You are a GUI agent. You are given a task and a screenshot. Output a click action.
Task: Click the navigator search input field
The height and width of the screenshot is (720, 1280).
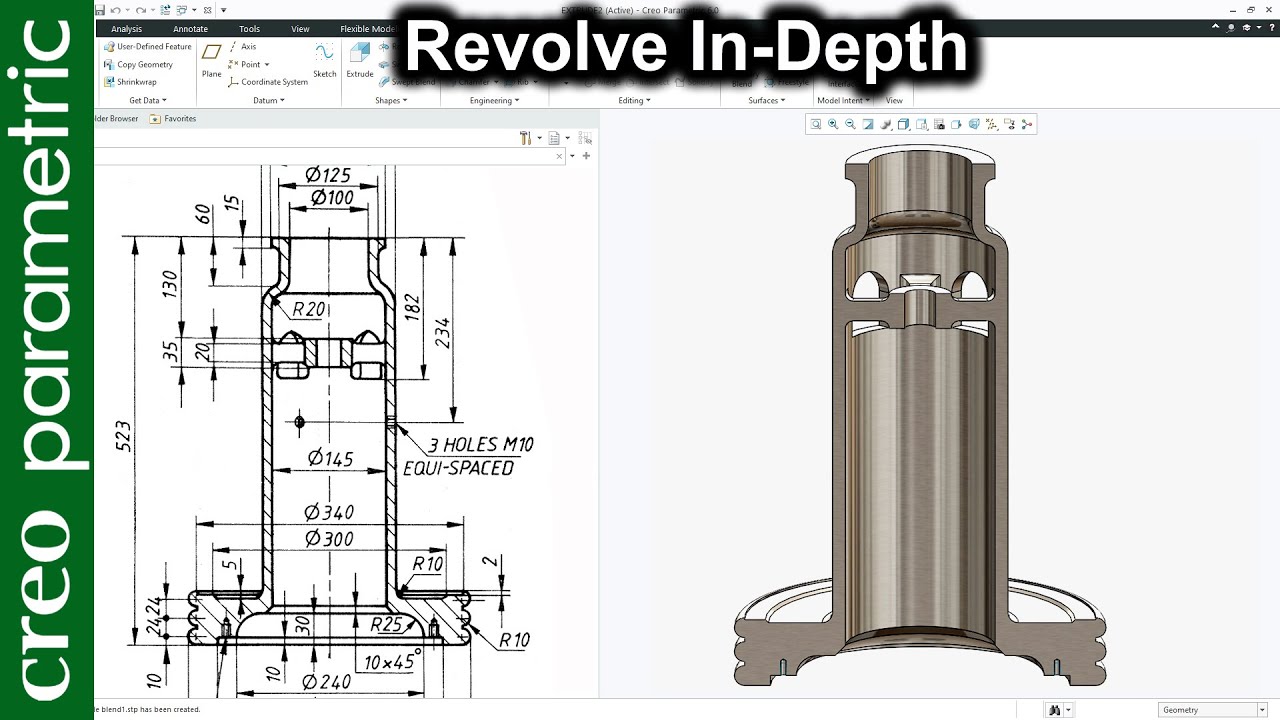tap(330, 156)
